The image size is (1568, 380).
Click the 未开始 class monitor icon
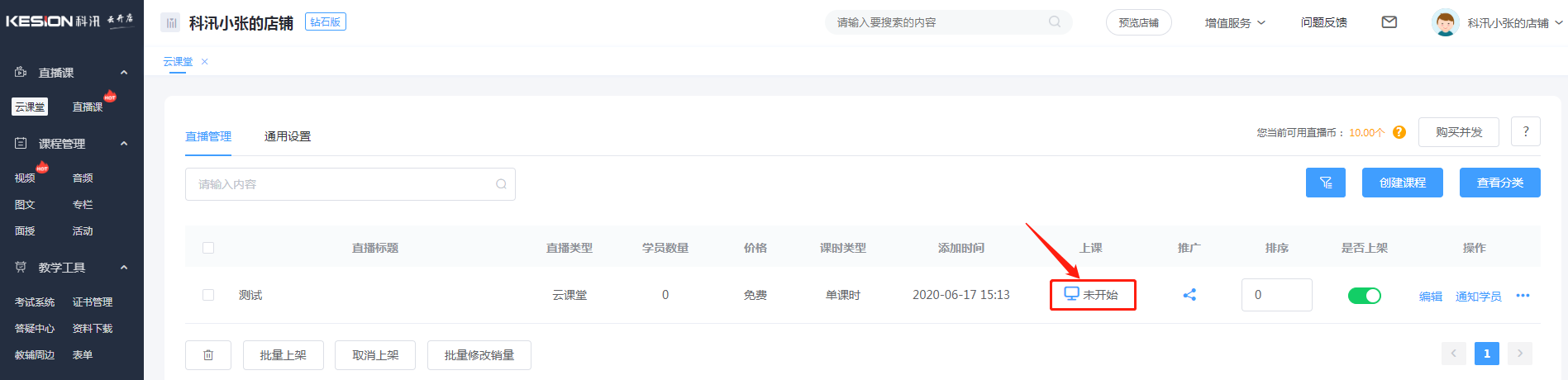tap(1071, 294)
